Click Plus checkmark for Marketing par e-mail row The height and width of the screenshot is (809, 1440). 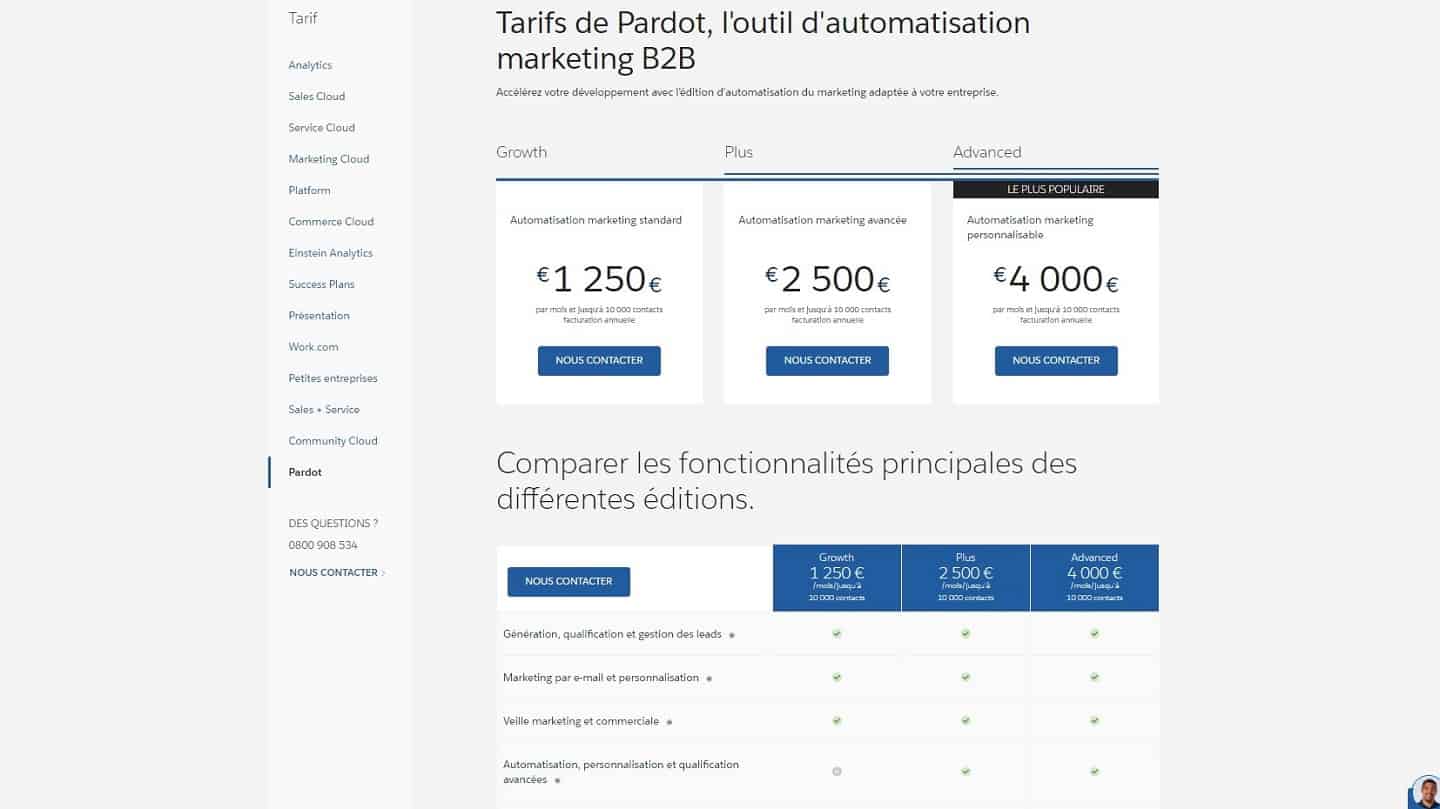click(x=966, y=677)
